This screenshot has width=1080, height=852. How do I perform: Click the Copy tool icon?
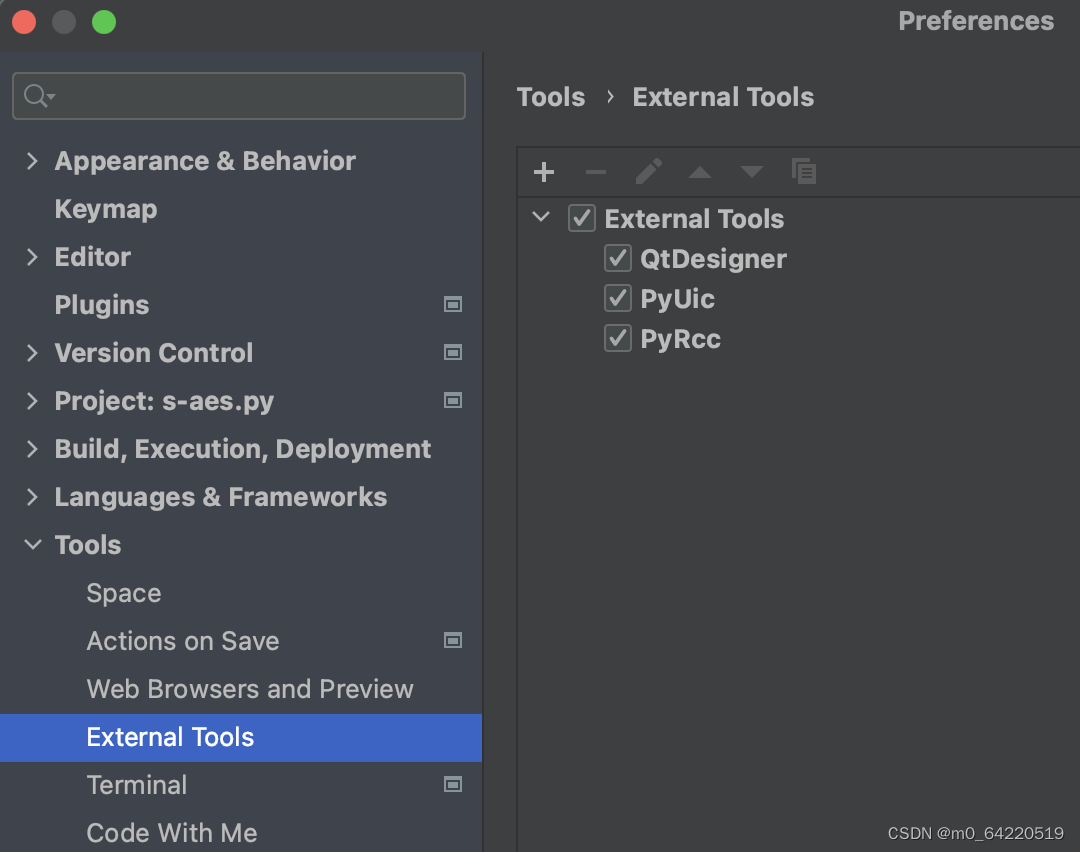[x=804, y=172]
